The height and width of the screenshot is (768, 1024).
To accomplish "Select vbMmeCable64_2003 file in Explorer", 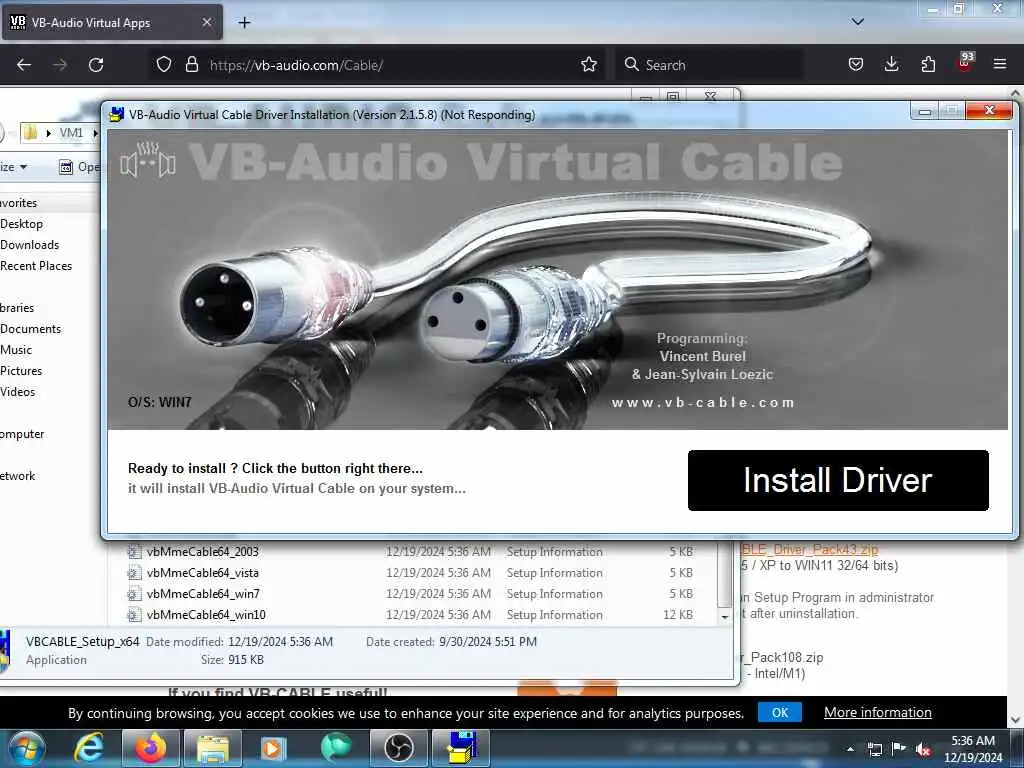I will point(202,552).
